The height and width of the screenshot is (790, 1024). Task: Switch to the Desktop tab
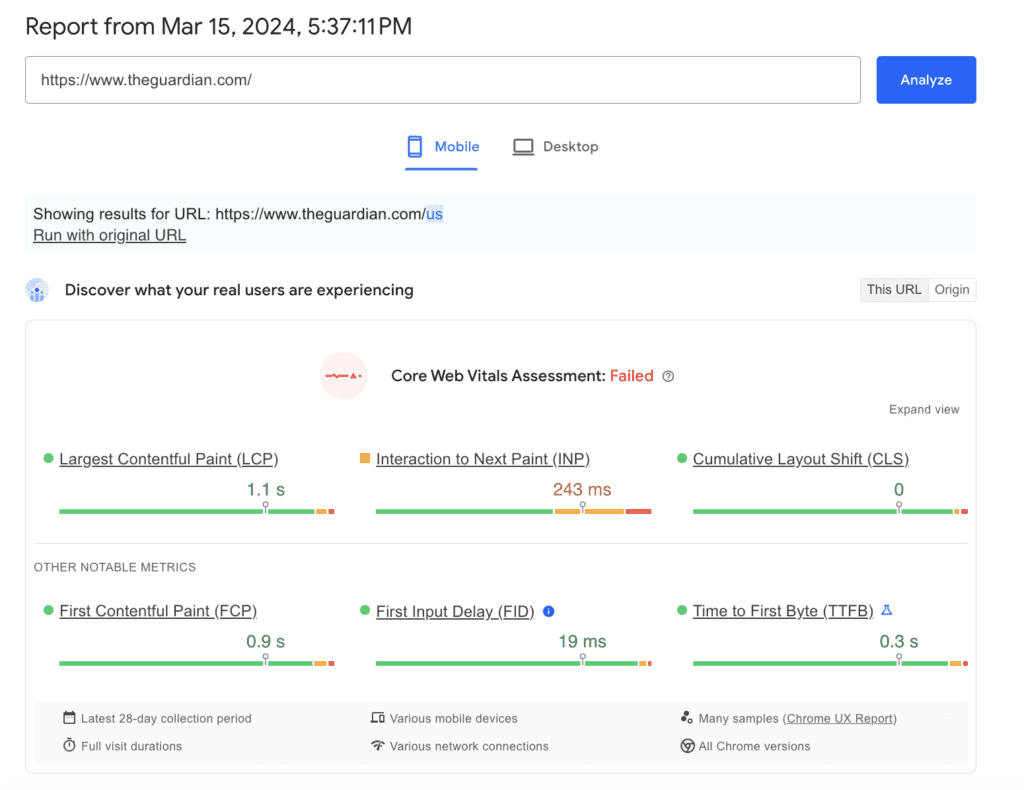[x=555, y=147]
